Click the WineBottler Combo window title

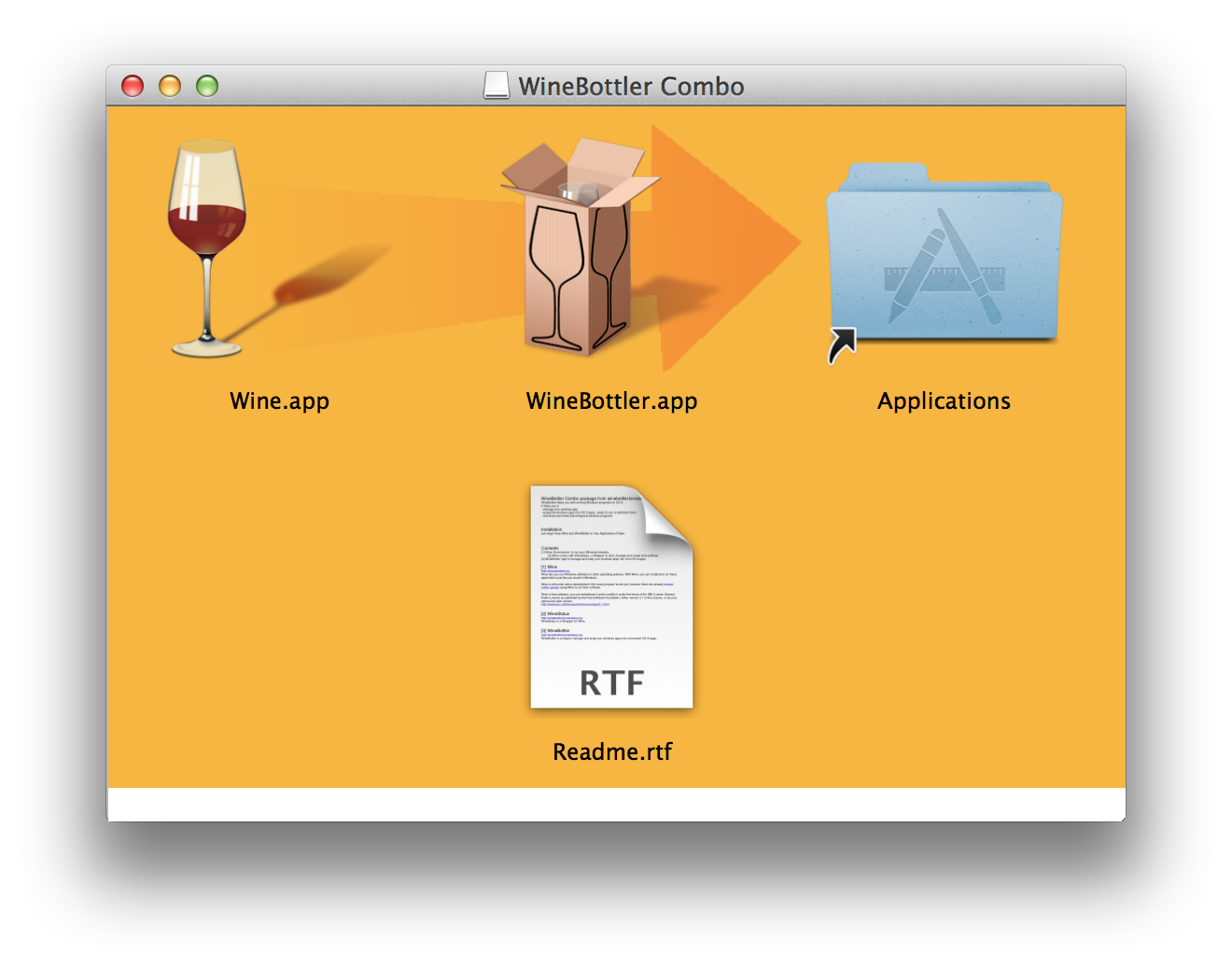point(631,87)
